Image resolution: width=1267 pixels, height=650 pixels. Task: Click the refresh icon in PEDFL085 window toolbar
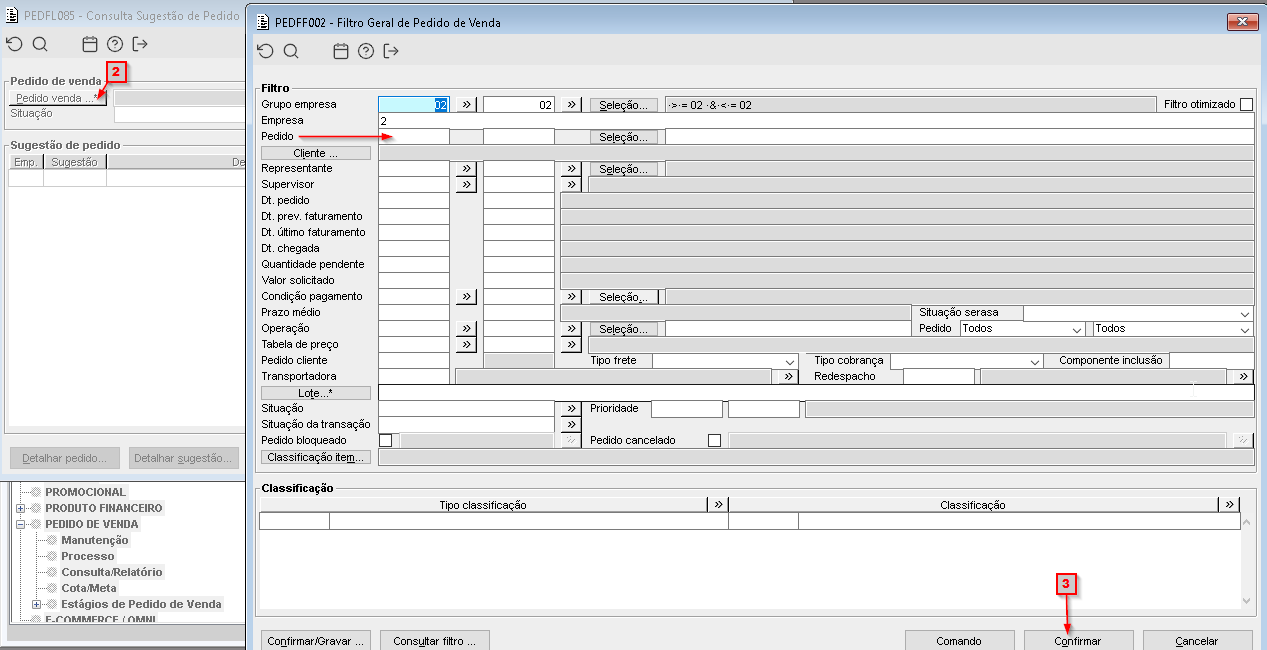click(14, 44)
